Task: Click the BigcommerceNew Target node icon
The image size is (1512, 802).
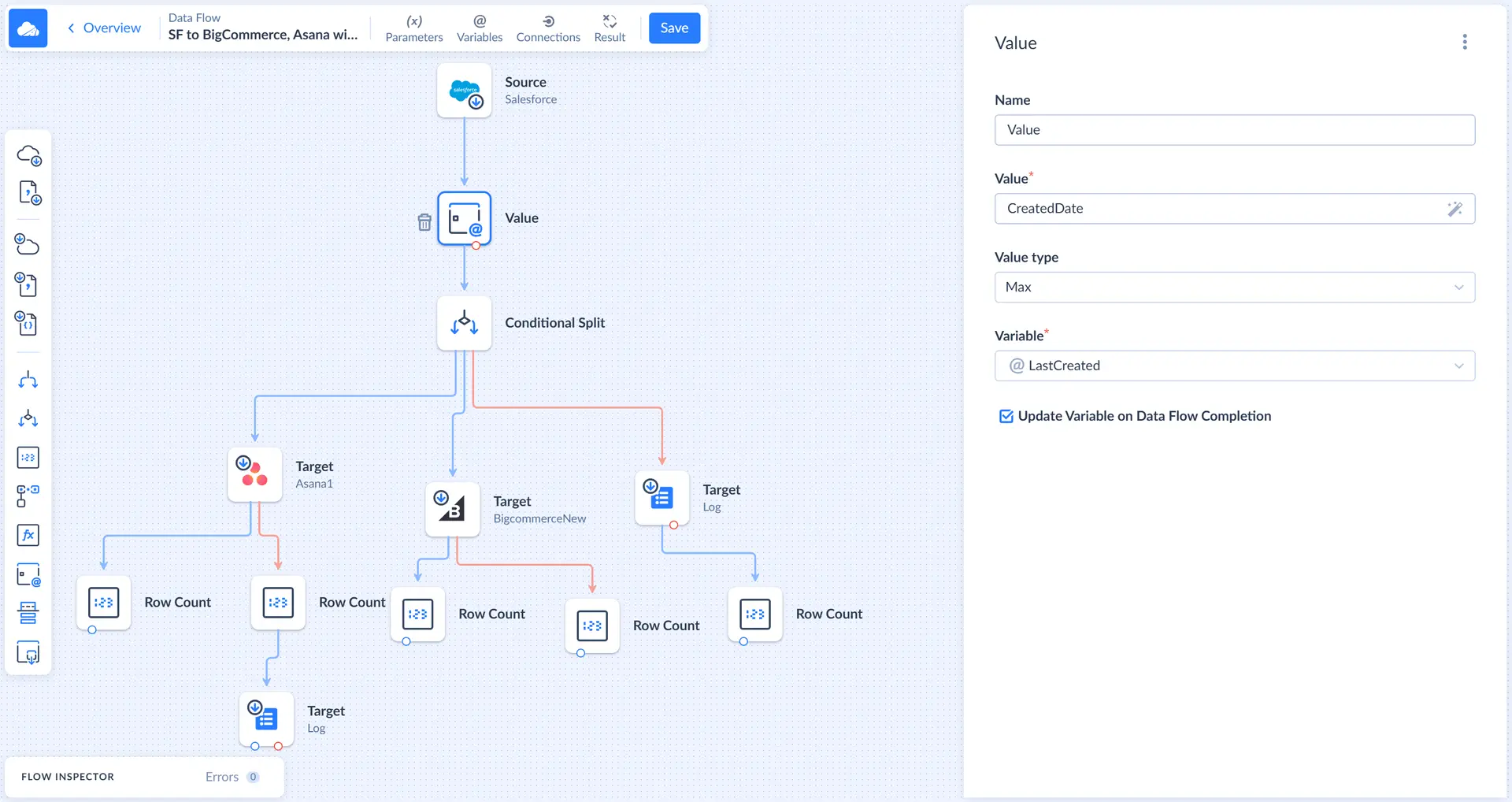Action: coord(452,509)
